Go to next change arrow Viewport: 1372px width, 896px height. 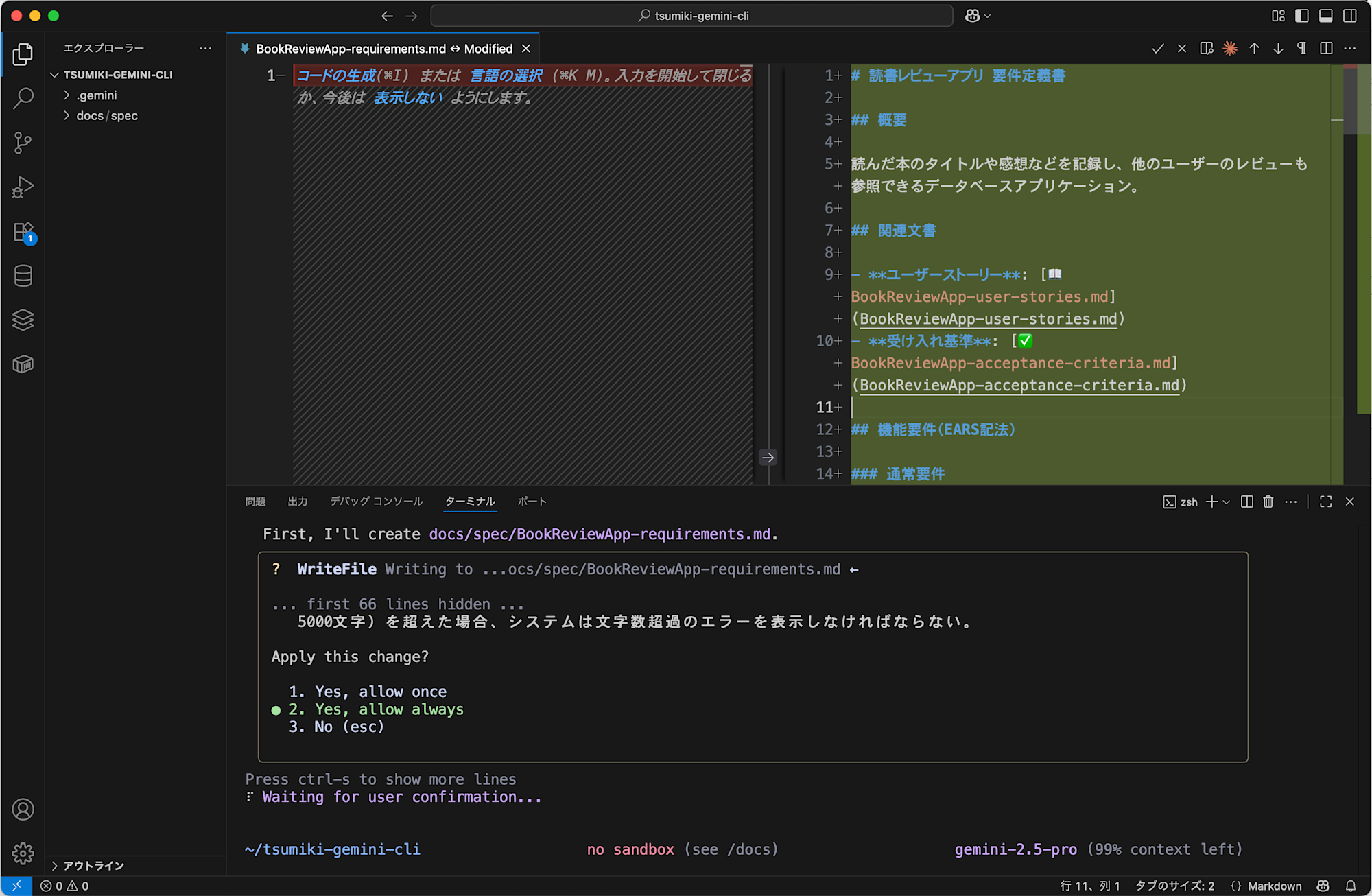[x=1278, y=49]
